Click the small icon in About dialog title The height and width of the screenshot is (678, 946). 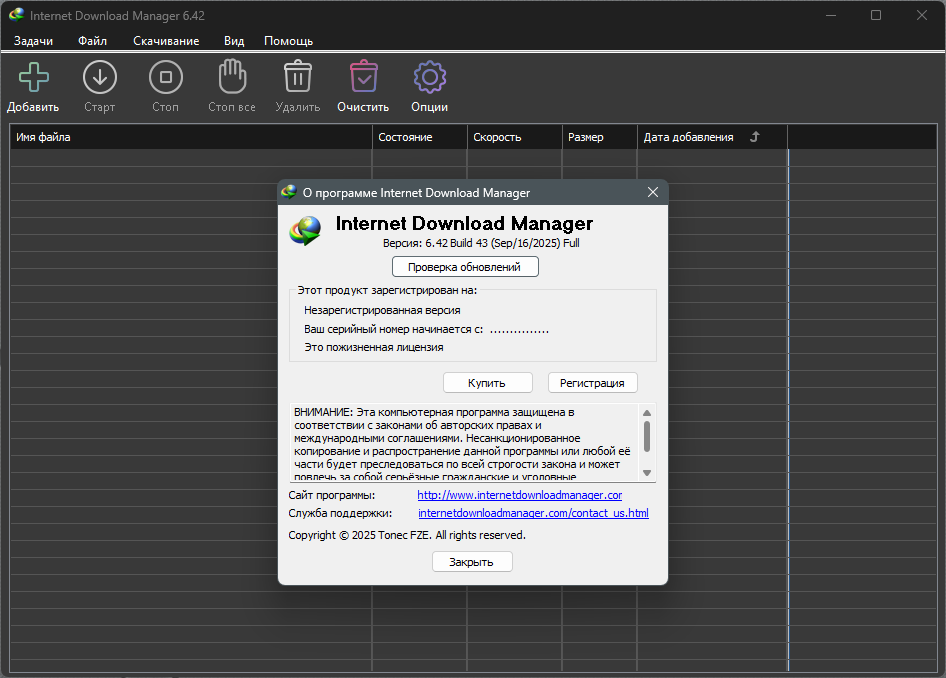(289, 192)
